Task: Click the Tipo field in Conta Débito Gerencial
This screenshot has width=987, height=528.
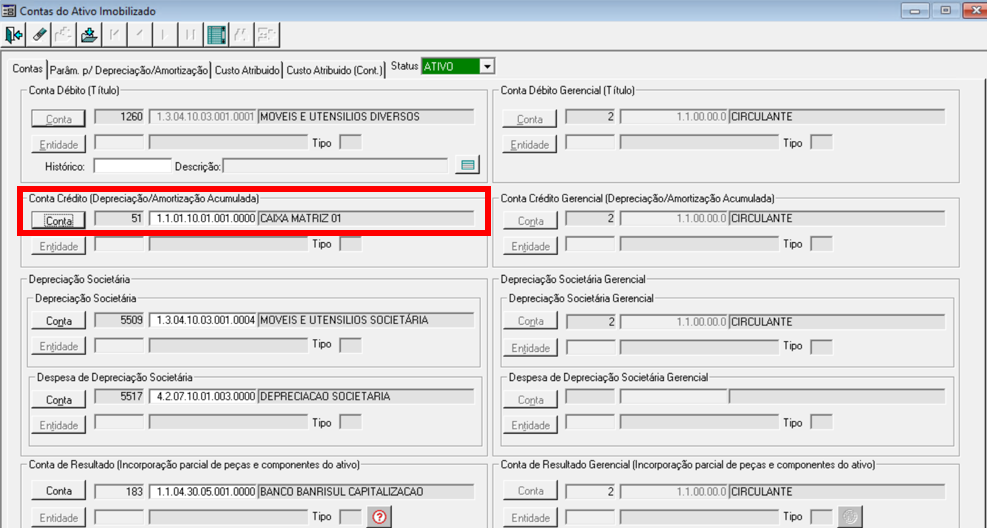Action: 821,142
